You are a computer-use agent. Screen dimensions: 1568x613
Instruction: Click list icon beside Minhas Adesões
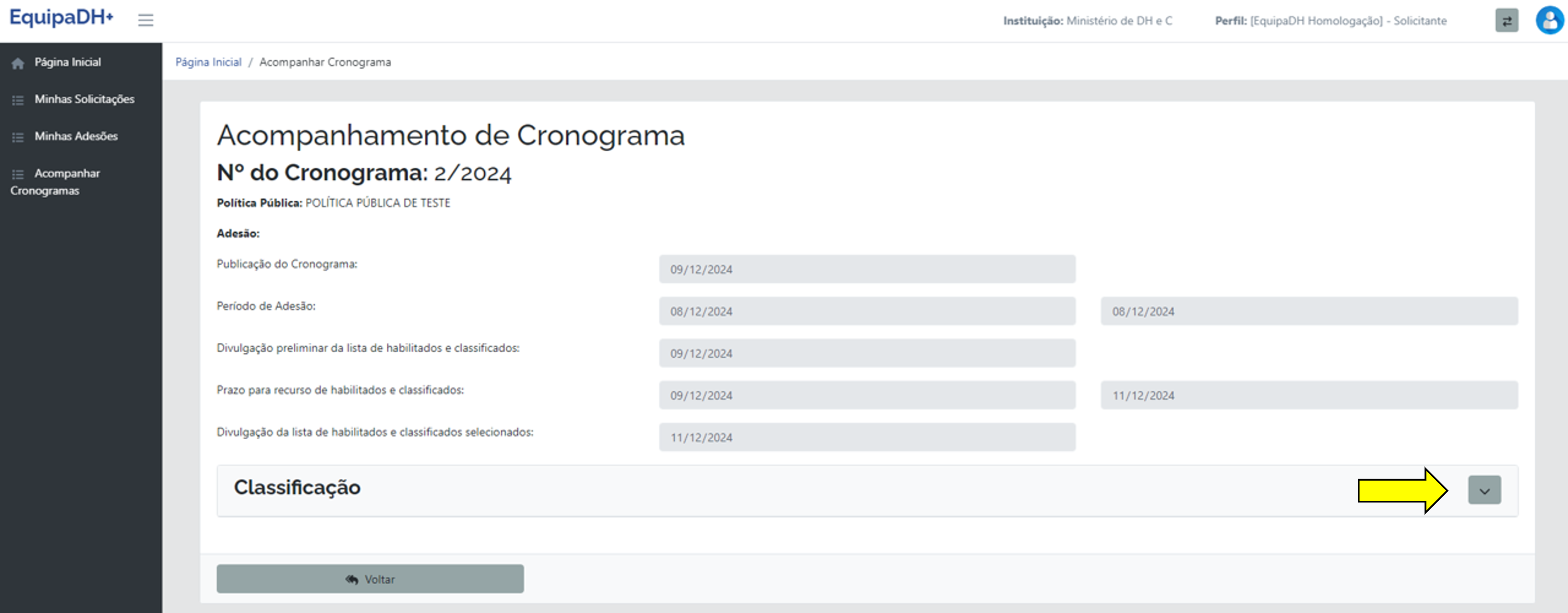tap(18, 137)
